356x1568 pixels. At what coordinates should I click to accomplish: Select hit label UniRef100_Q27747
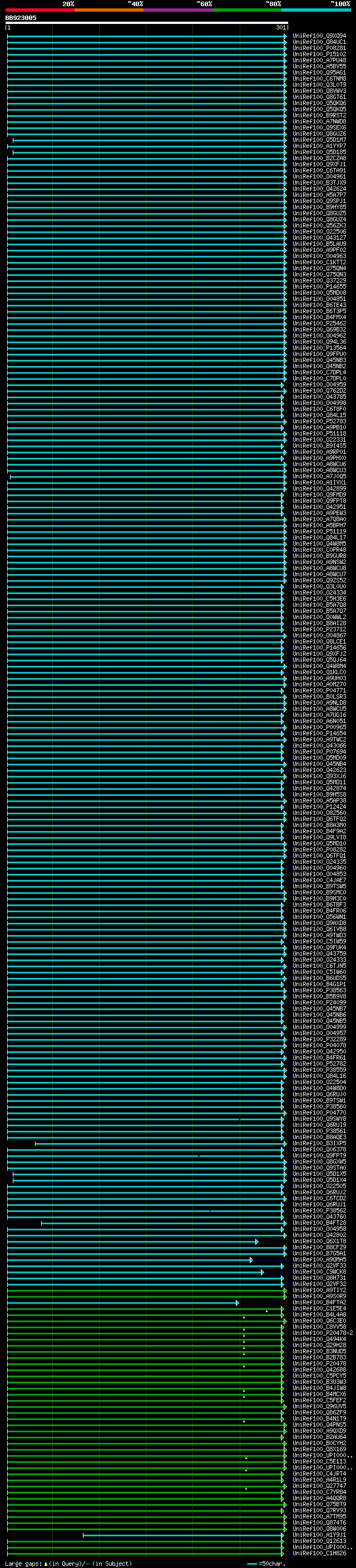point(319,1486)
